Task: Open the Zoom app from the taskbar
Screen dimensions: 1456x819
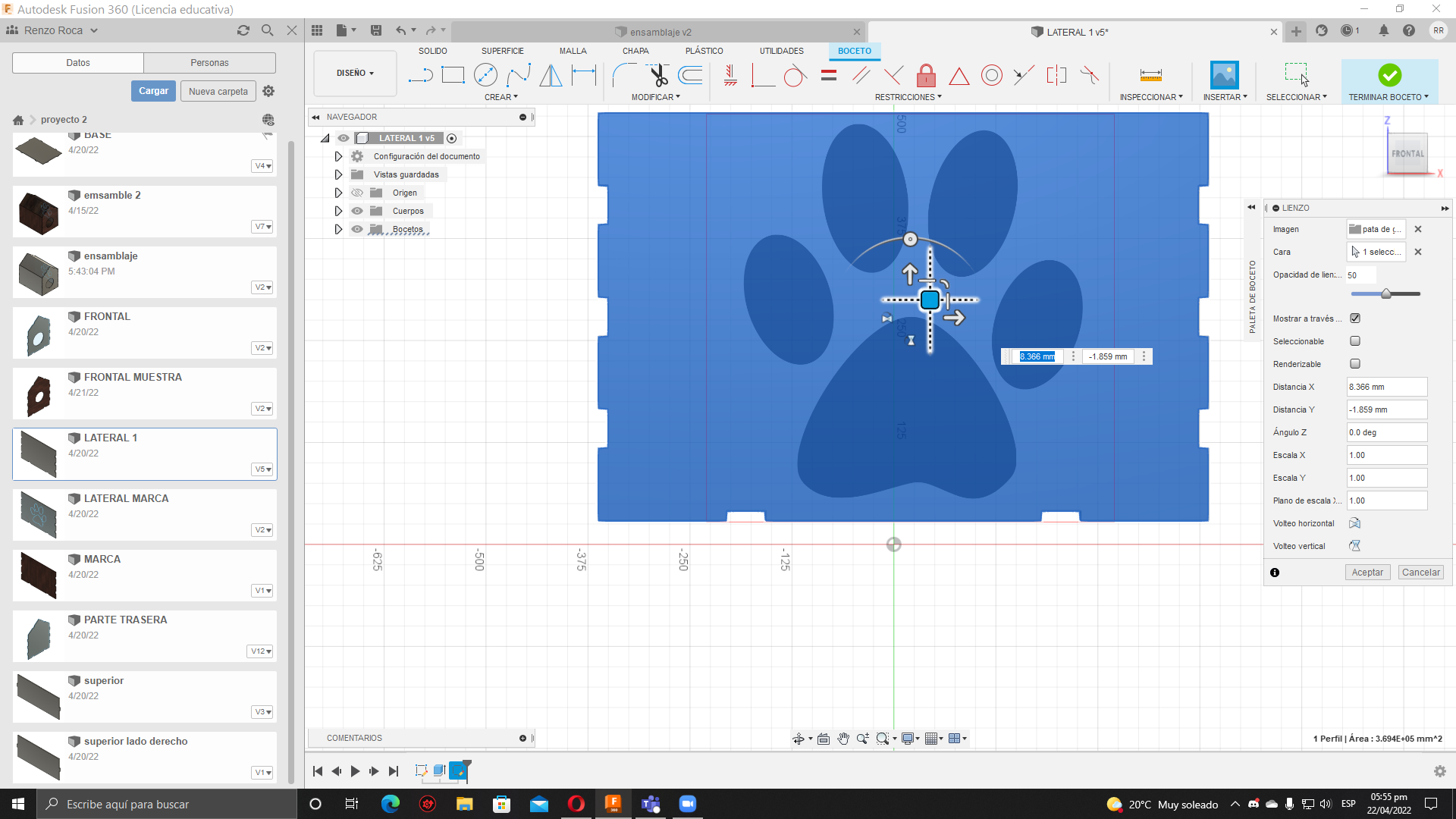Action: pos(688,804)
